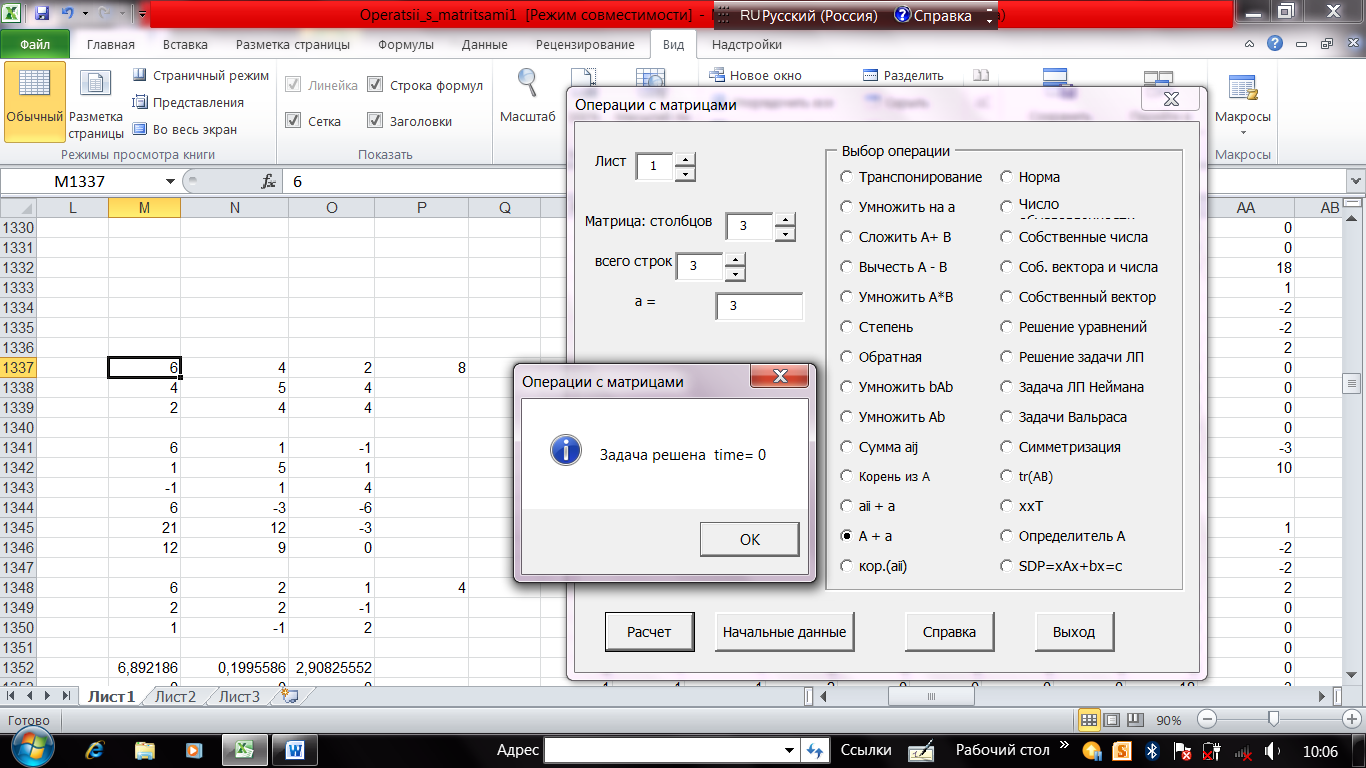This screenshot has height=768, width=1366.
Task: Open the taskbar Адрес dropdown arrow
Action: [x=791, y=750]
